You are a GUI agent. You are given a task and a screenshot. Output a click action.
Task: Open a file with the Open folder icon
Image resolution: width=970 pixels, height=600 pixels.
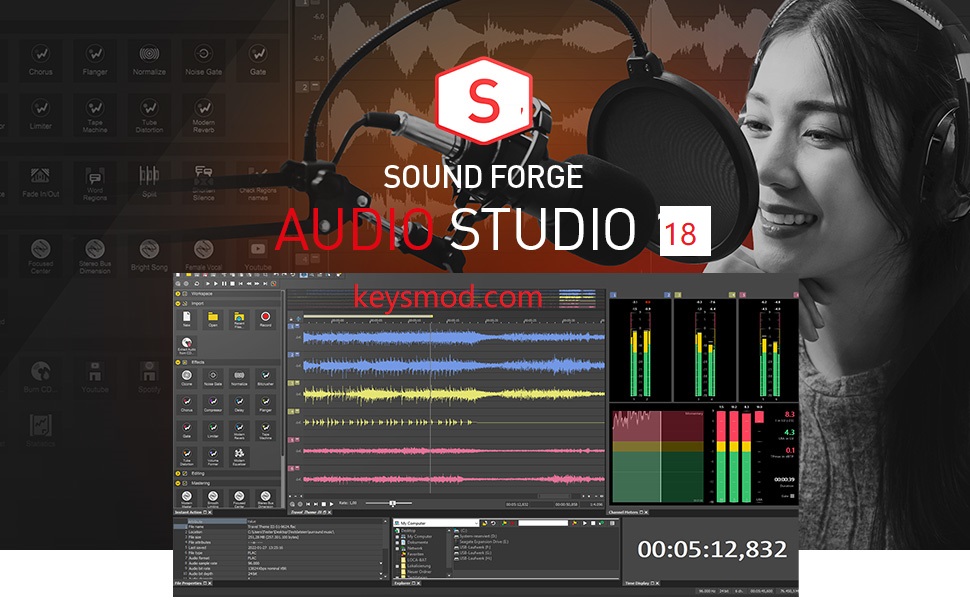(x=213, y=319)
